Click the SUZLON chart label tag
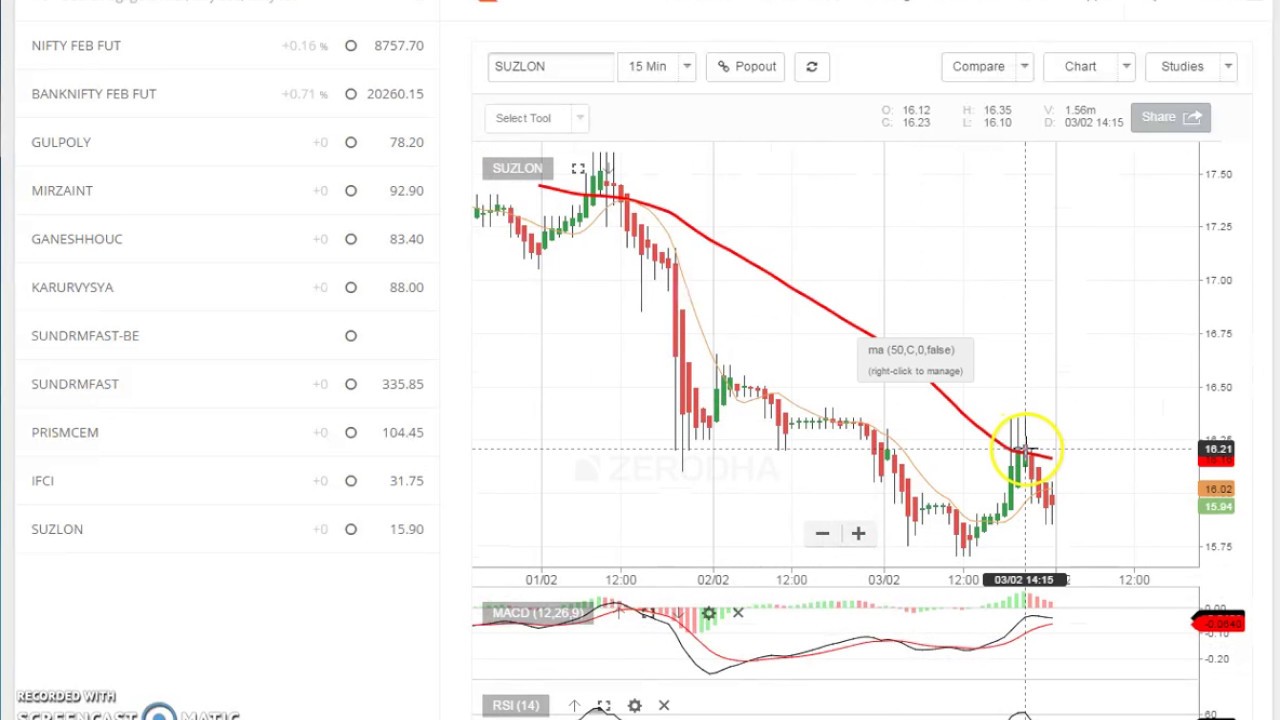The image size is (1280, 720). 517,168
